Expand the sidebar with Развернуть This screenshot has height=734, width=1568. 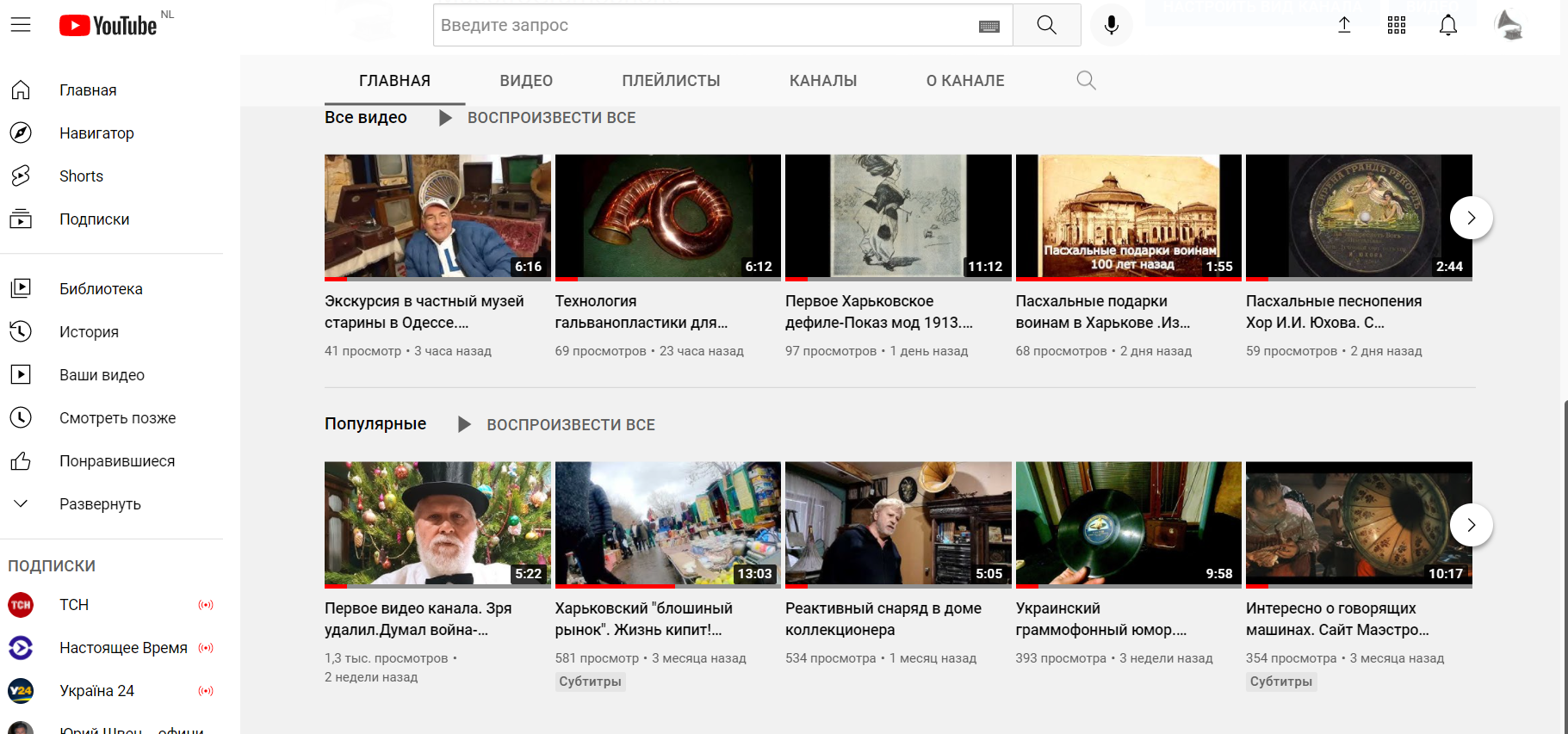[x=100, y=504]
